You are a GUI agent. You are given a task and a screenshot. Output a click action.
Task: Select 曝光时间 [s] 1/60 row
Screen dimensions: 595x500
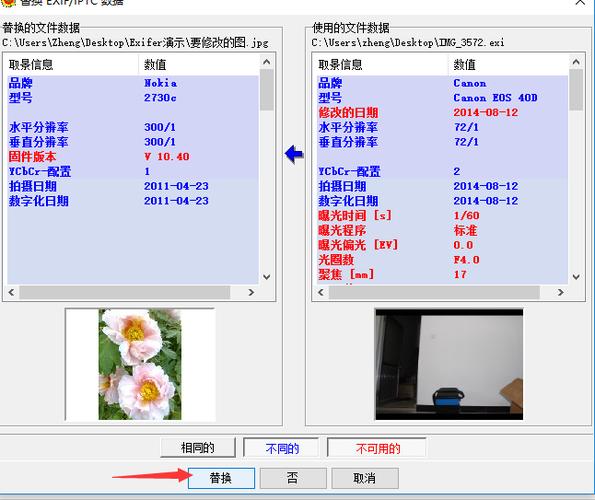coord(442,216)
